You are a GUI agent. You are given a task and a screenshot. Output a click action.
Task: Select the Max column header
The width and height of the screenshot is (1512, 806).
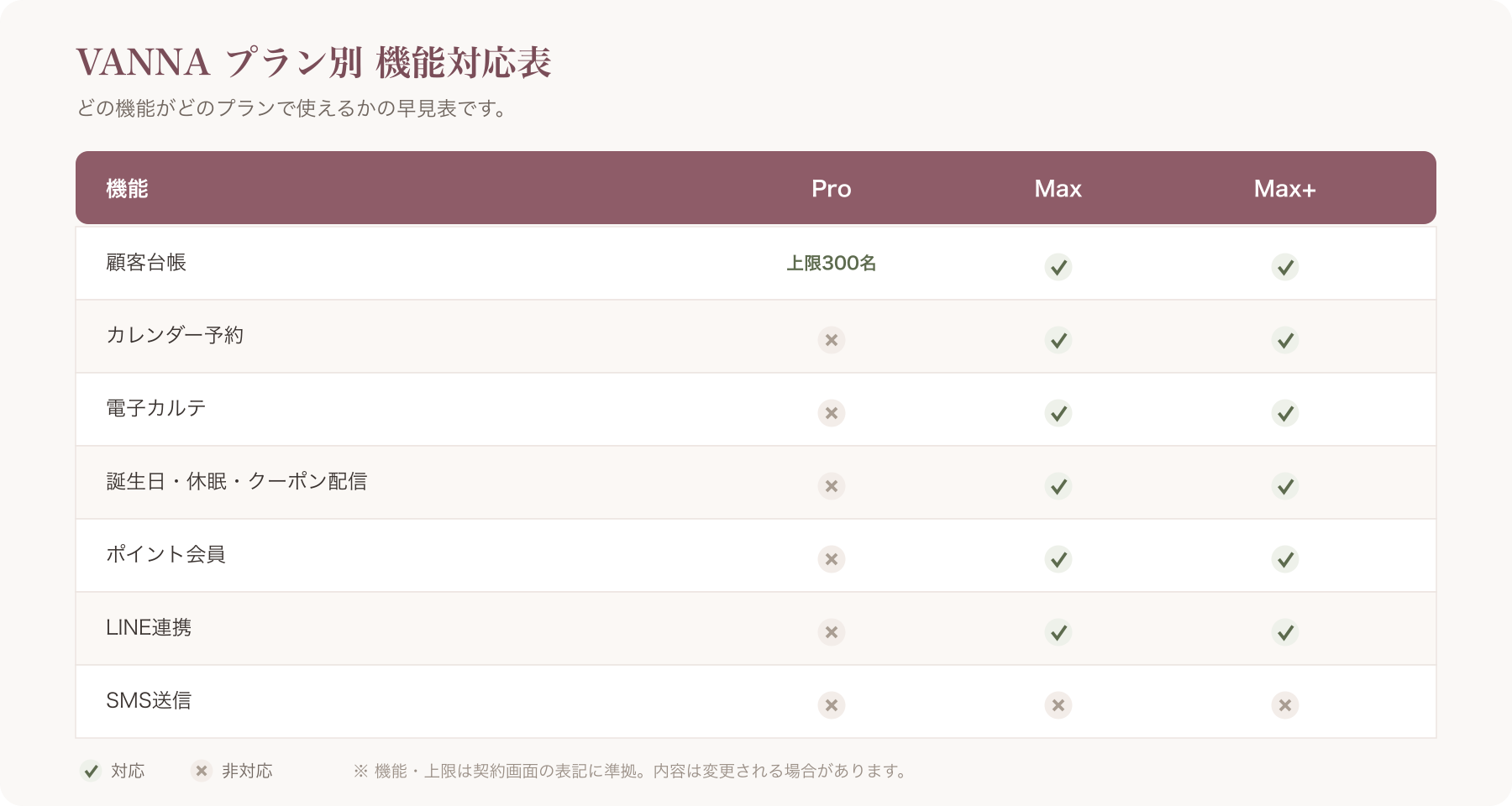[1058, 189]
